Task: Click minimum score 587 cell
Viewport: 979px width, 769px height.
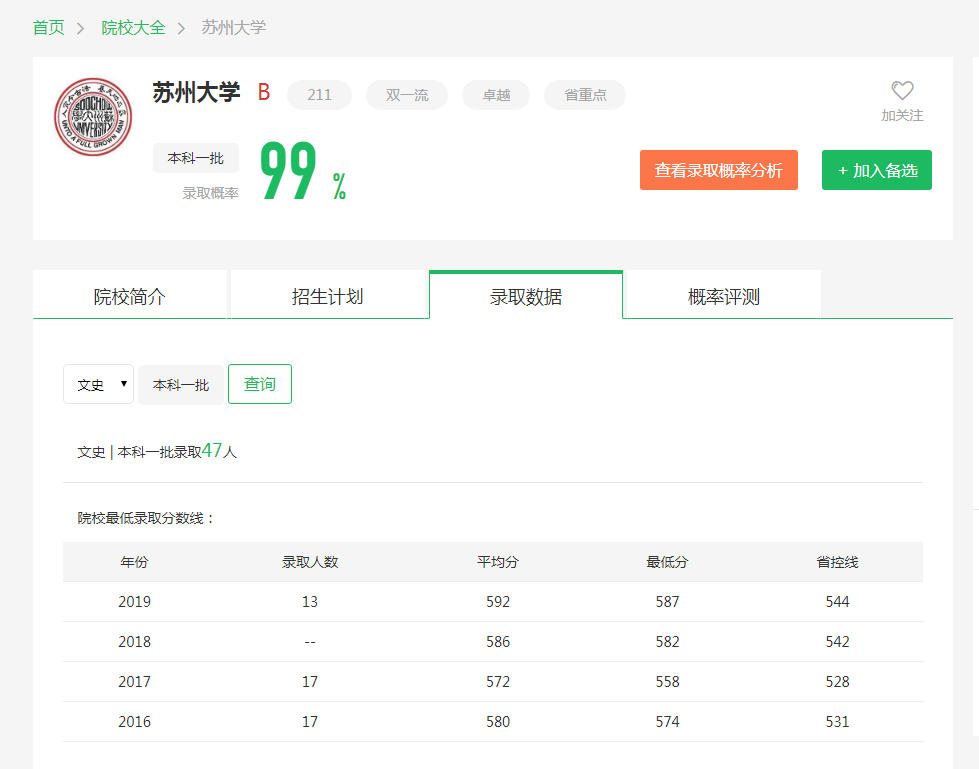Action: click(667, 602)
